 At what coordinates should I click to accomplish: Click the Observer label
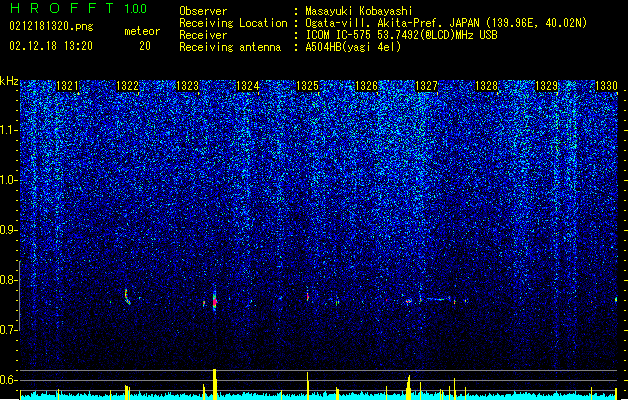pyautogui.click(x=203, y=11)
